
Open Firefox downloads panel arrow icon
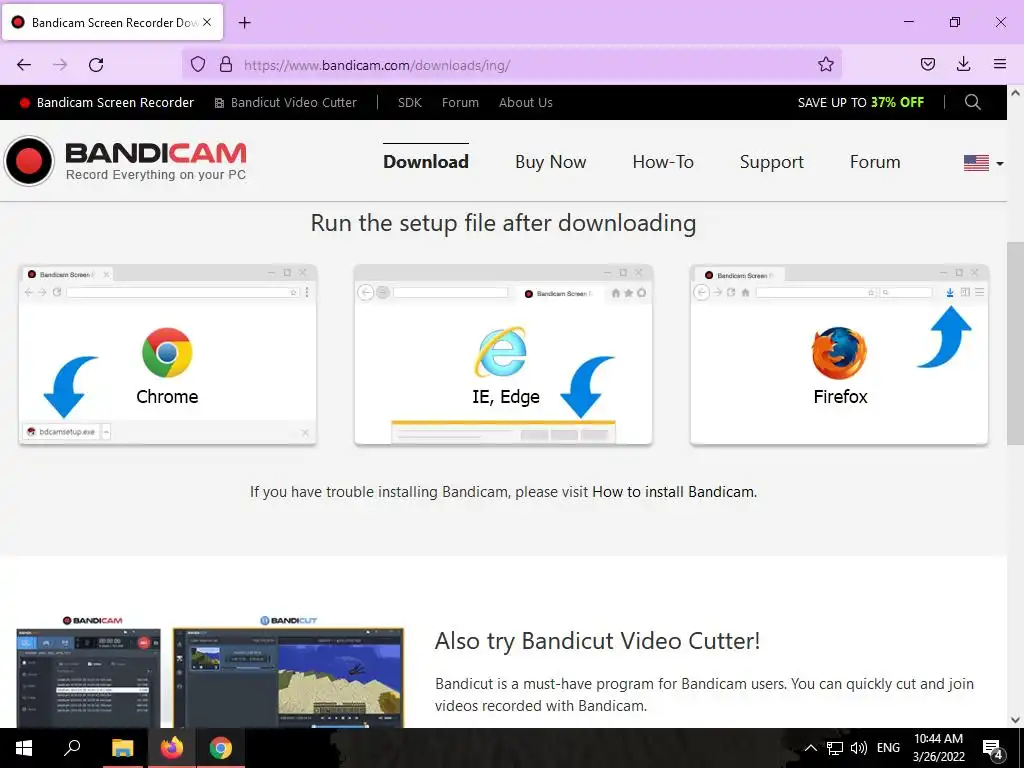coord(963,64)
